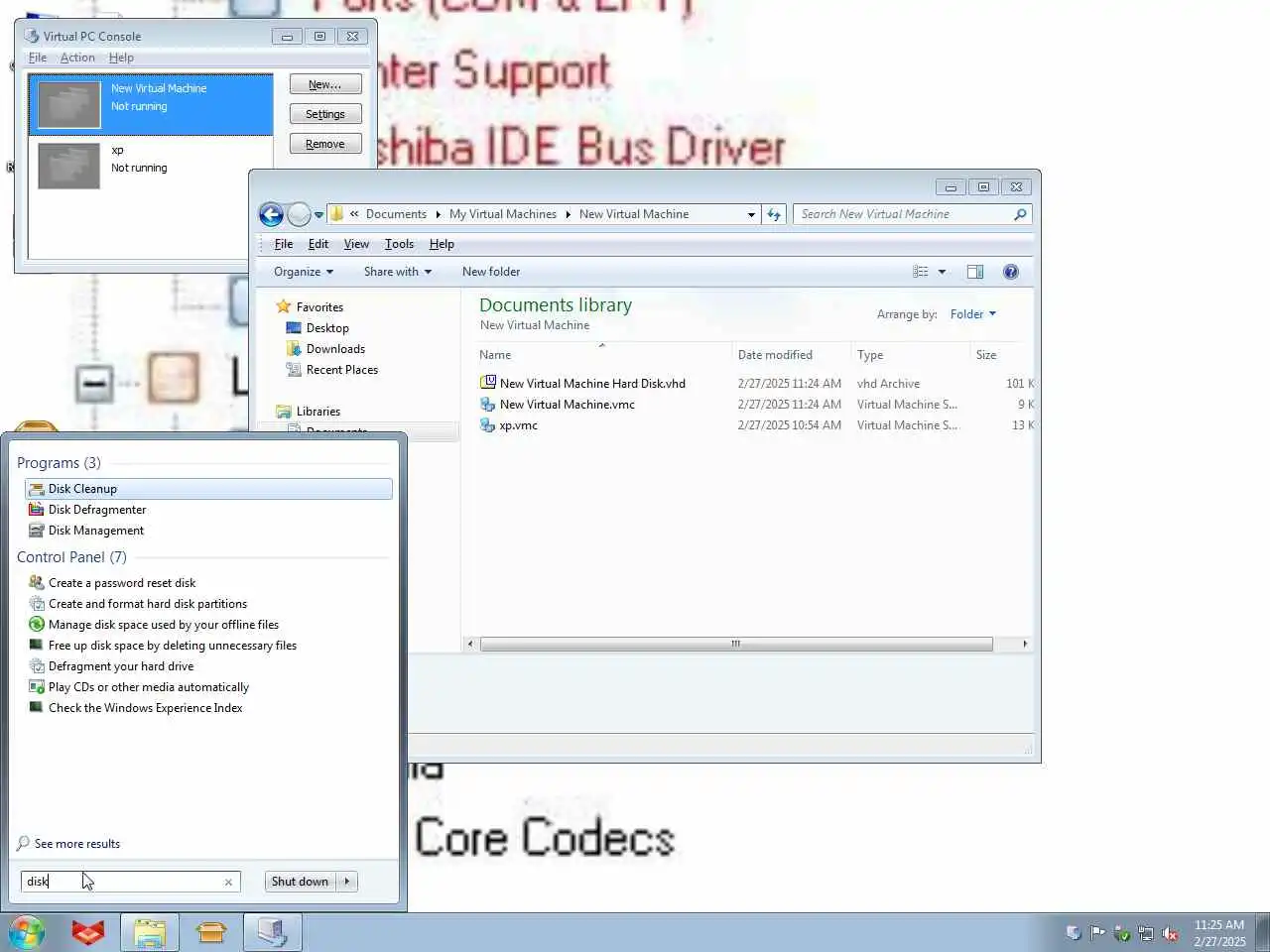1270x952 pixels.
Task: Open Play CDs or other media automatically
Action: click(149, 687)
